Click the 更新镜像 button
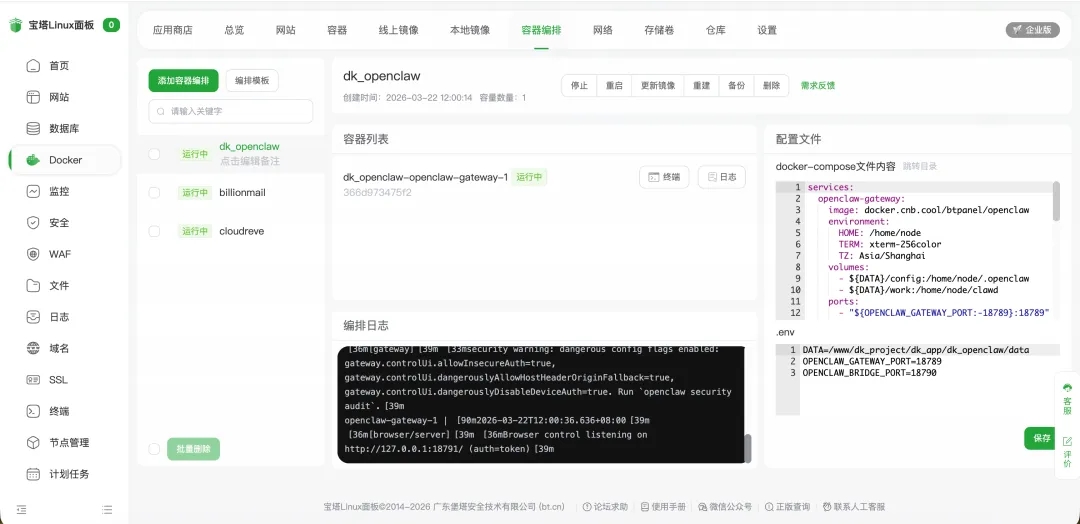The height and width of the screenshot is (524, 1080). 658,86
